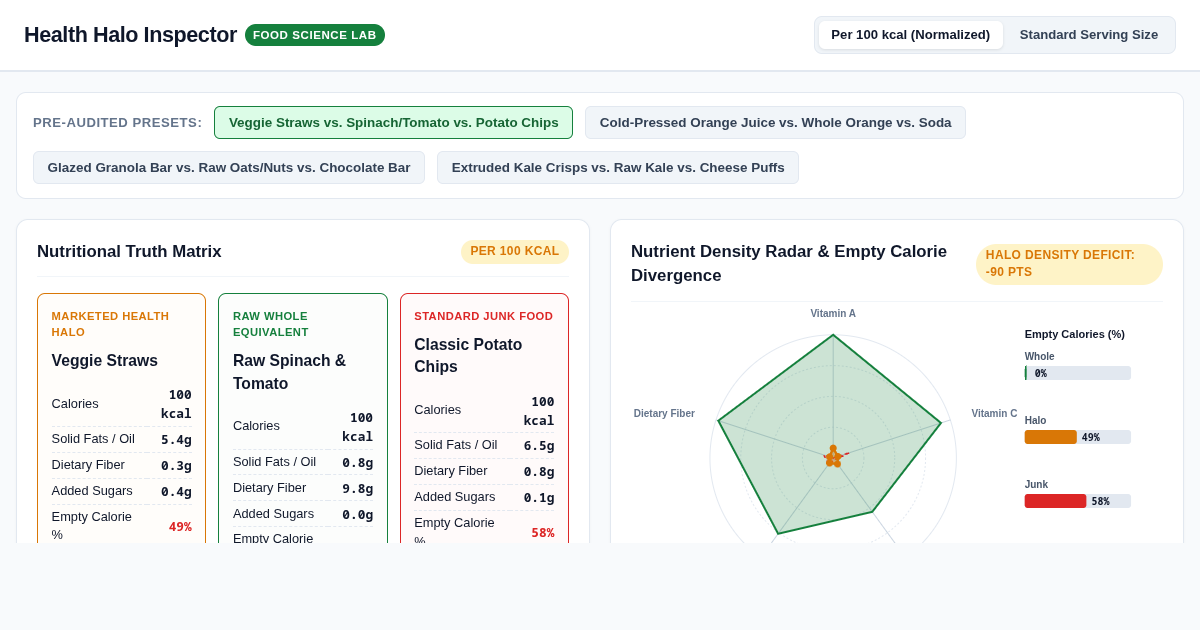Click the FOOD SCIENCE LAB badge
This screenshot has height=630, width=1200.
coord(315,35)
